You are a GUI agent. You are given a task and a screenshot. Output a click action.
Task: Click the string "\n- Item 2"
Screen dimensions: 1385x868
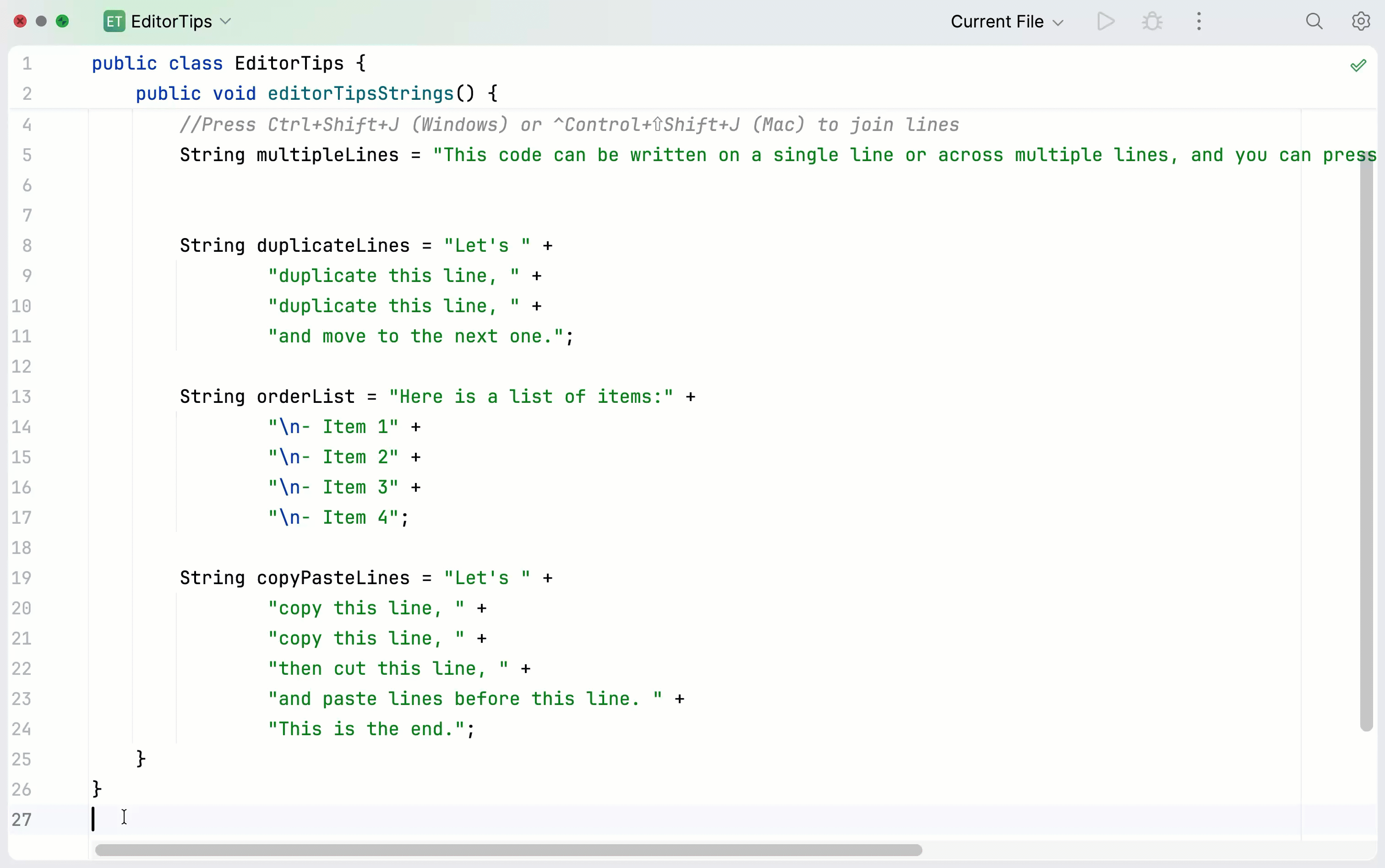pyautogui.click(x=333, y=457)
